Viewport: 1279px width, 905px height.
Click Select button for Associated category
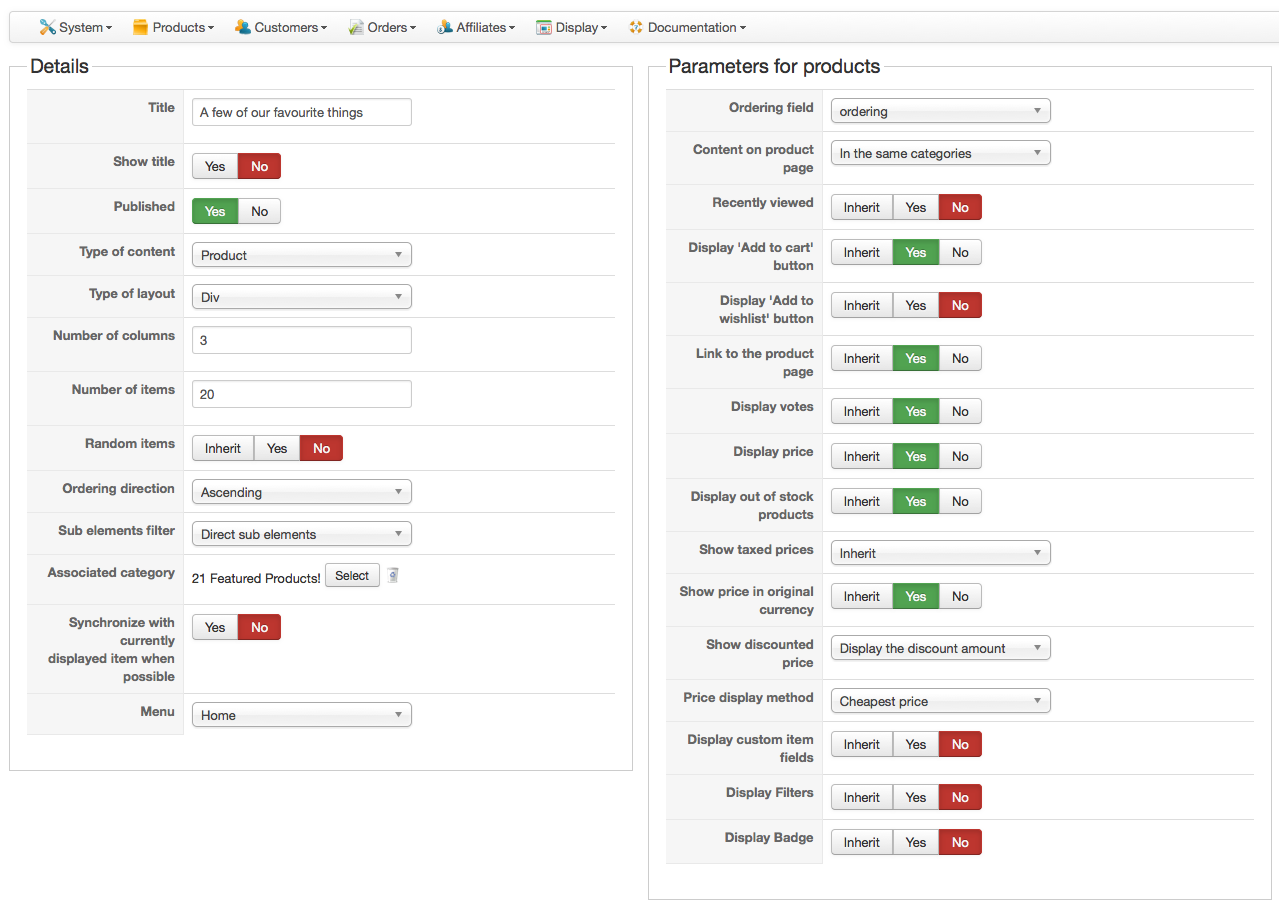pos(352,575)
